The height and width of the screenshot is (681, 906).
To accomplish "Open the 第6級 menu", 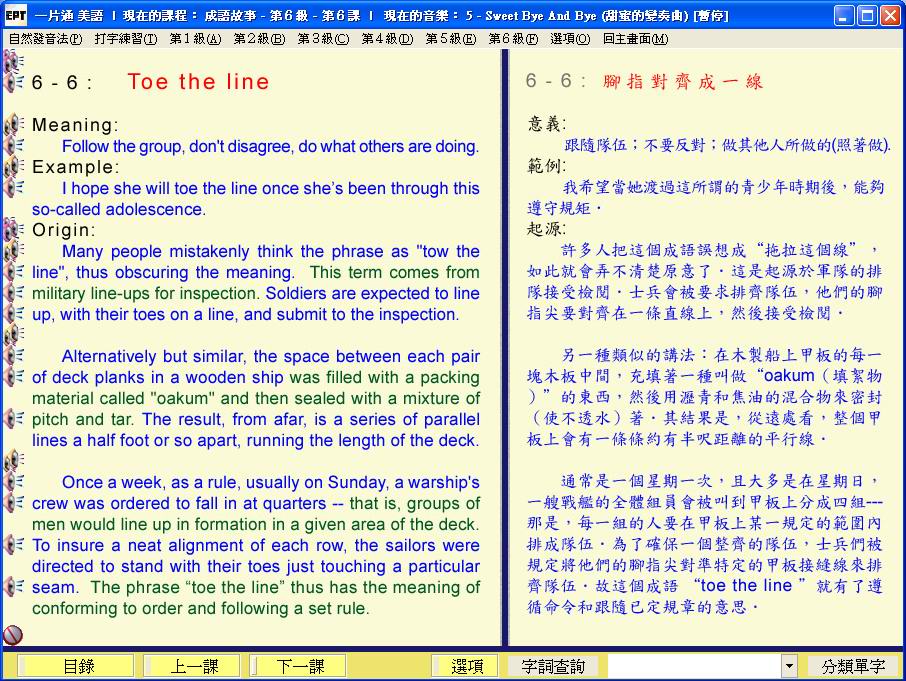I will pos(512,39).
